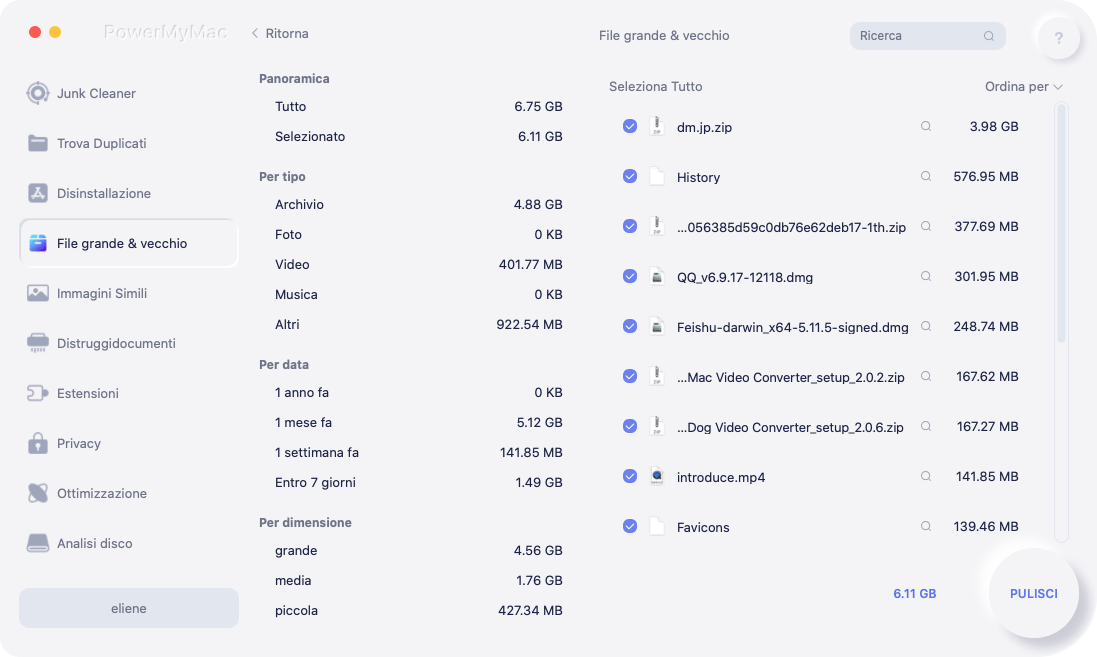Uncheck QQ_v6.9.17-12118.dmg checkbox

pyautogui.click(x=630, y=276)
